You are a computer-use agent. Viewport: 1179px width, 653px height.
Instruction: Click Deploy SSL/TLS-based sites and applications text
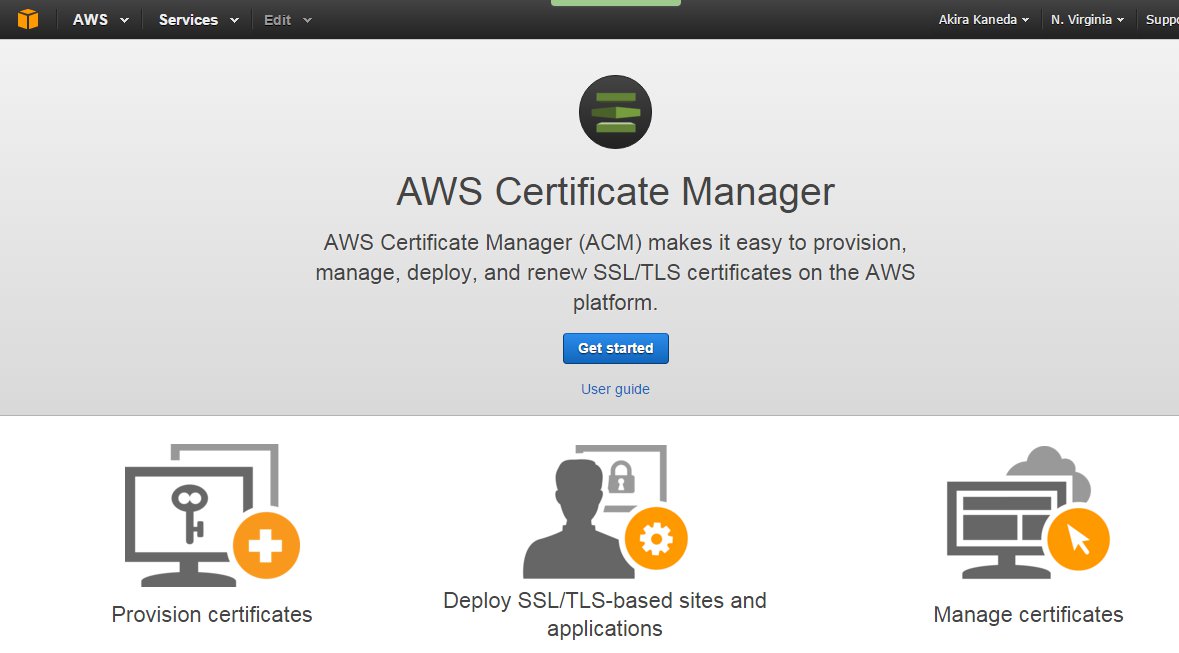pyautogui.click(x=605, y=614)
